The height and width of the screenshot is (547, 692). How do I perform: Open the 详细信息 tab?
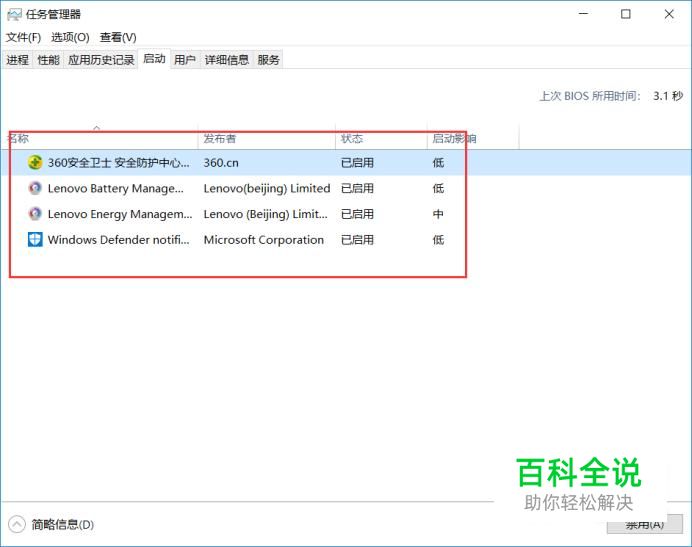coord(227,60)
